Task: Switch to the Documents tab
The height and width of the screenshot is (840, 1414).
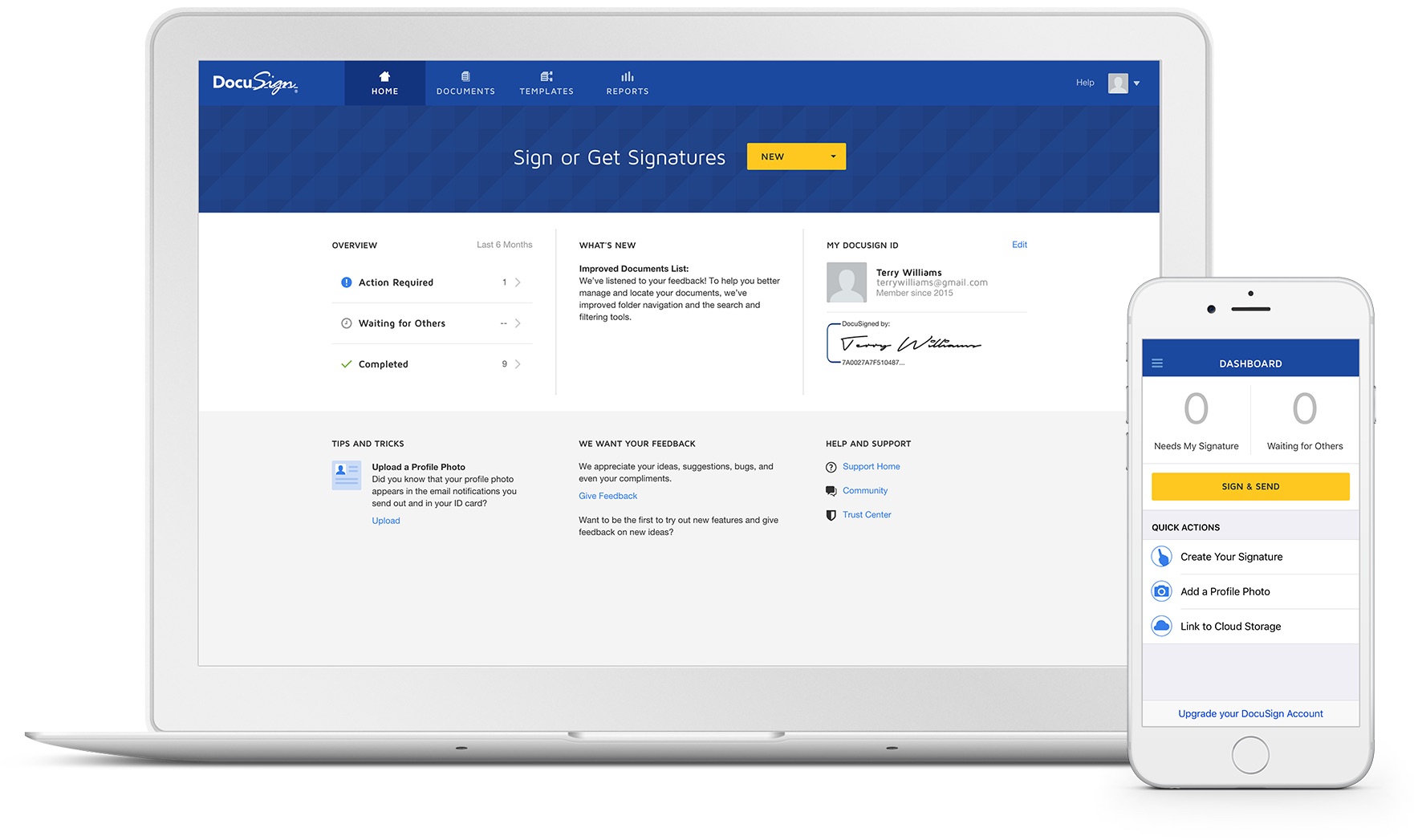Action: pyautogui.click(x=465, y=83)
